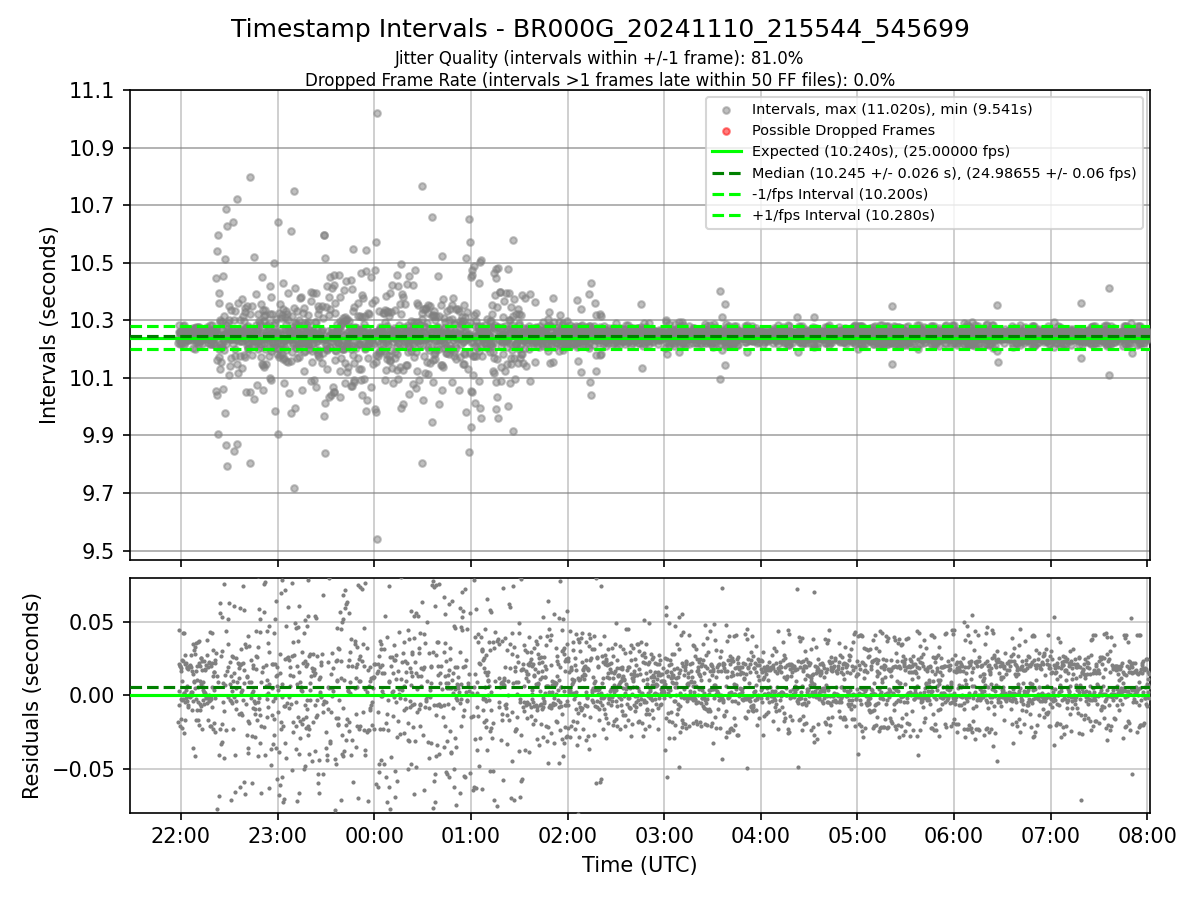Click the plot title 'Timestamp Intervals - BR000G_20241110_215544_545699'
Screen dimensions: 1200x900
click(x=600, y=29)
